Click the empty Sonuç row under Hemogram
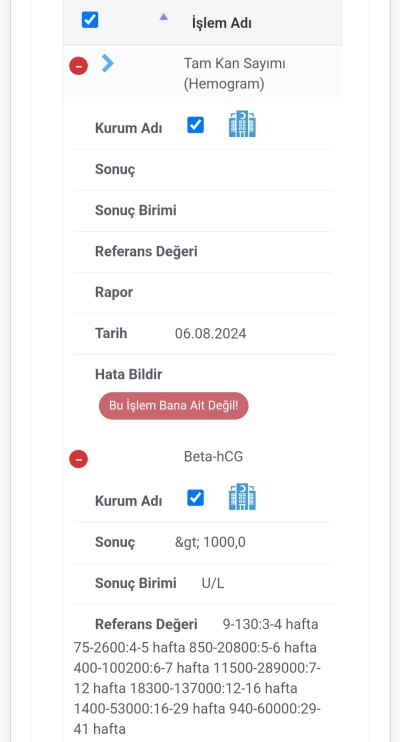This screenshot has width=400, height=742. [203, 170]
